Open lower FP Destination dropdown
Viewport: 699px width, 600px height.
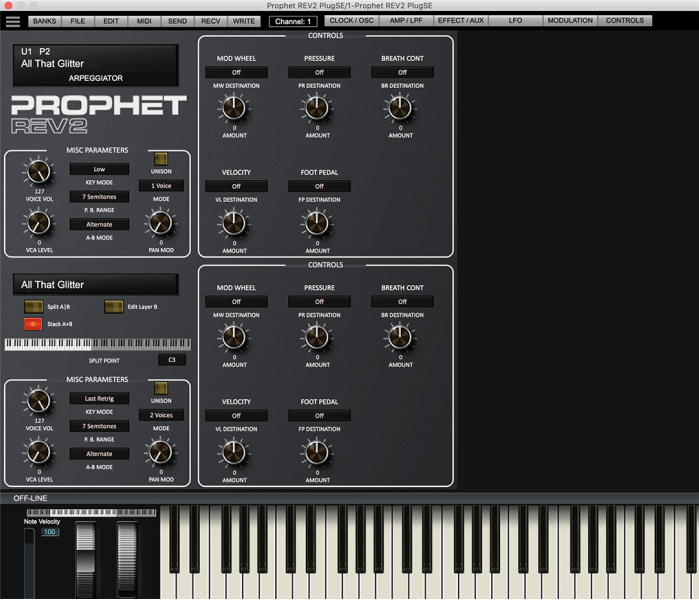point(319,416)
